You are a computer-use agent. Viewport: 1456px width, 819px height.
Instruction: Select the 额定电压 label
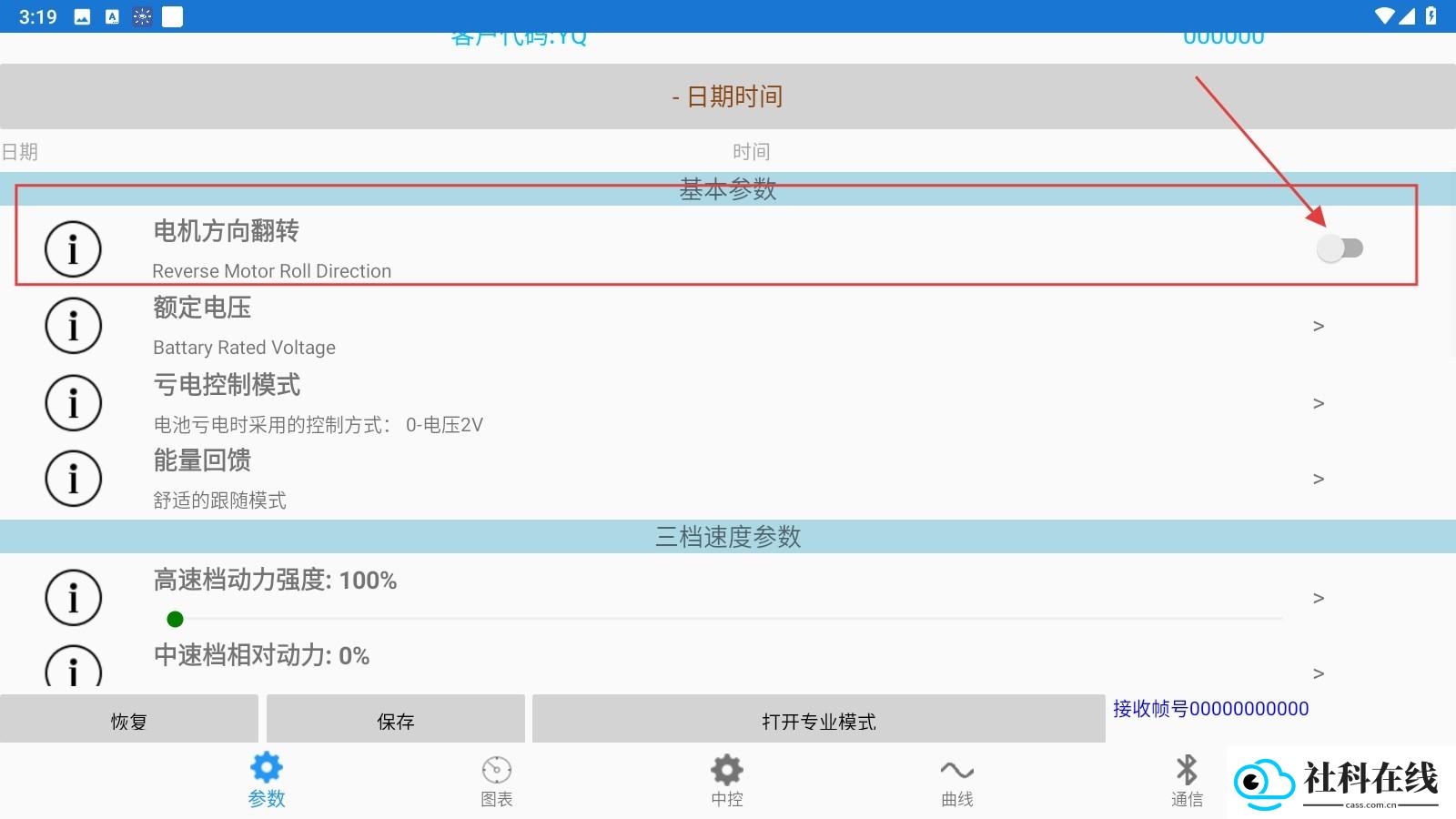click(x=202, y=308)
